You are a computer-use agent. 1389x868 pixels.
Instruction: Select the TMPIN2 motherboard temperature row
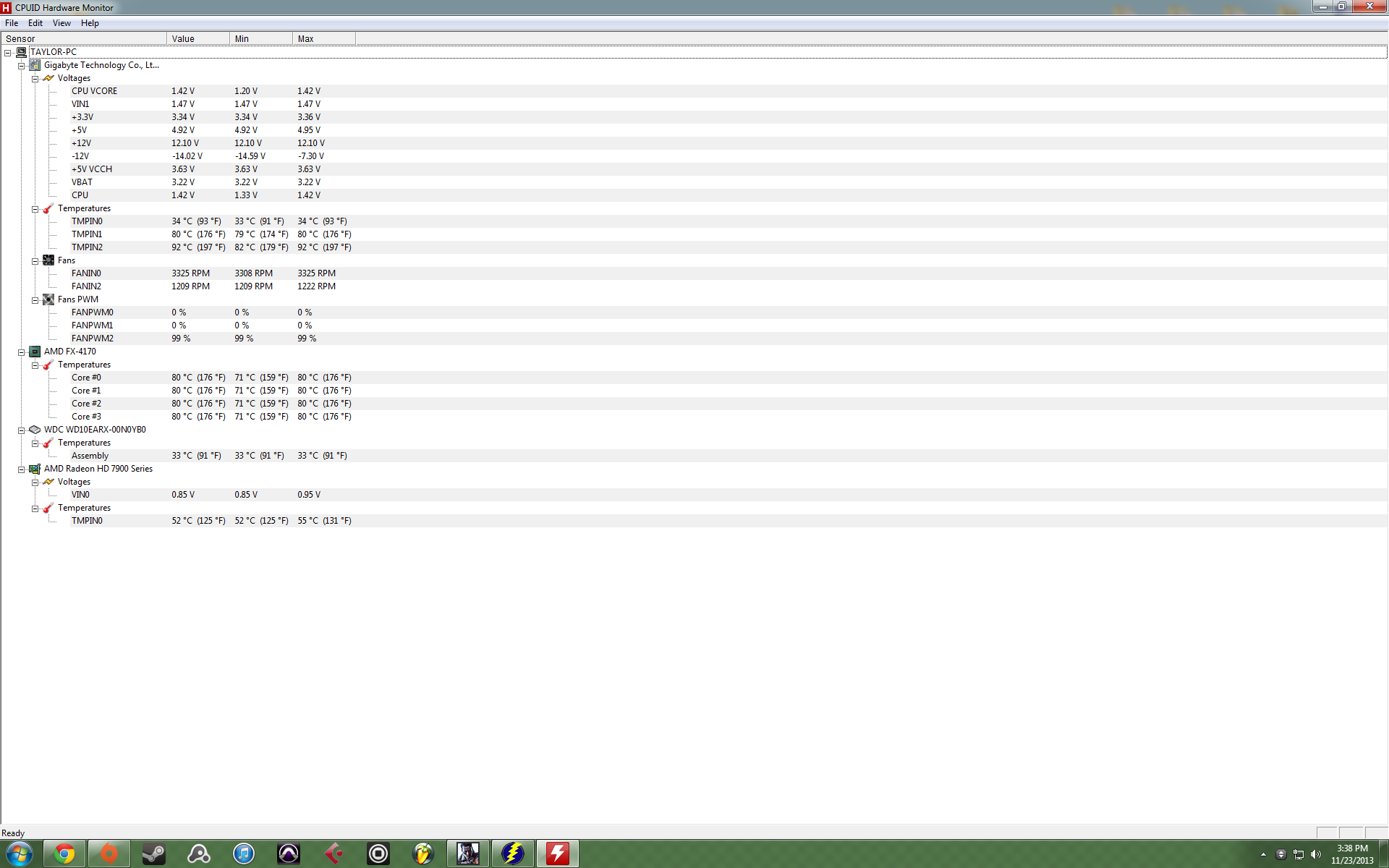[729, 247]
